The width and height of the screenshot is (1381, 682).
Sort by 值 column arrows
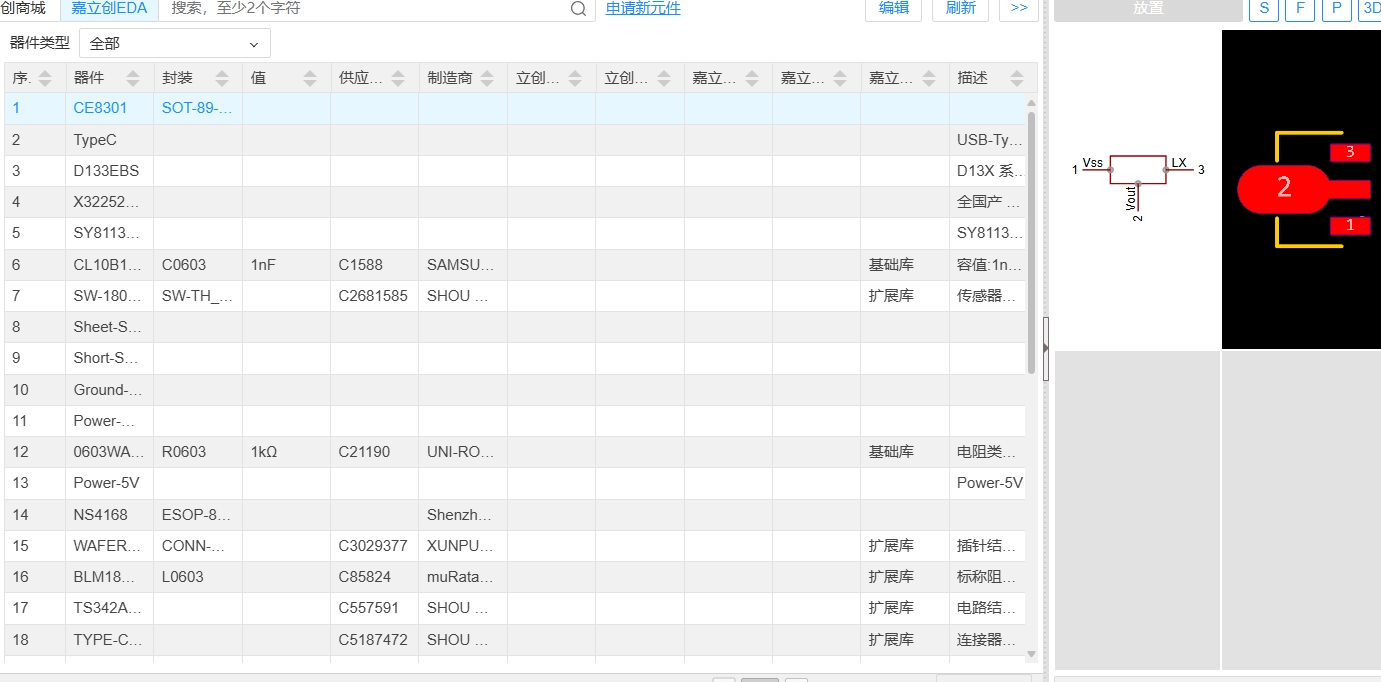[310, 78]
